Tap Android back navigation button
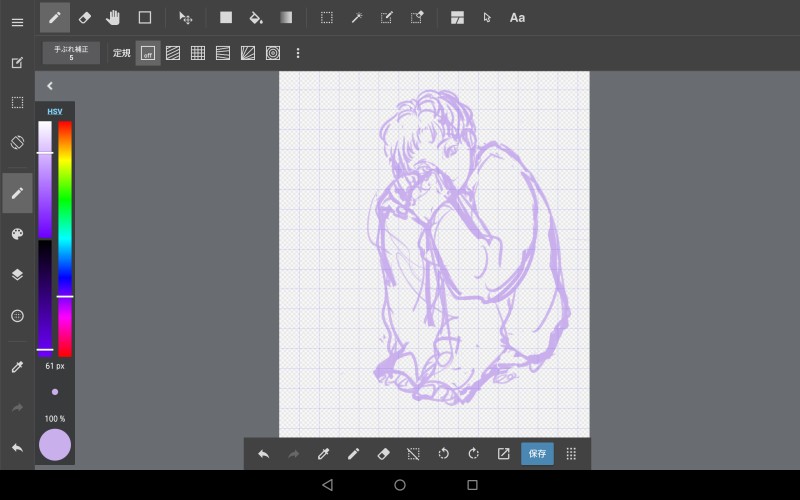Viewport: 800px width, 500px height. pos(328,485)
